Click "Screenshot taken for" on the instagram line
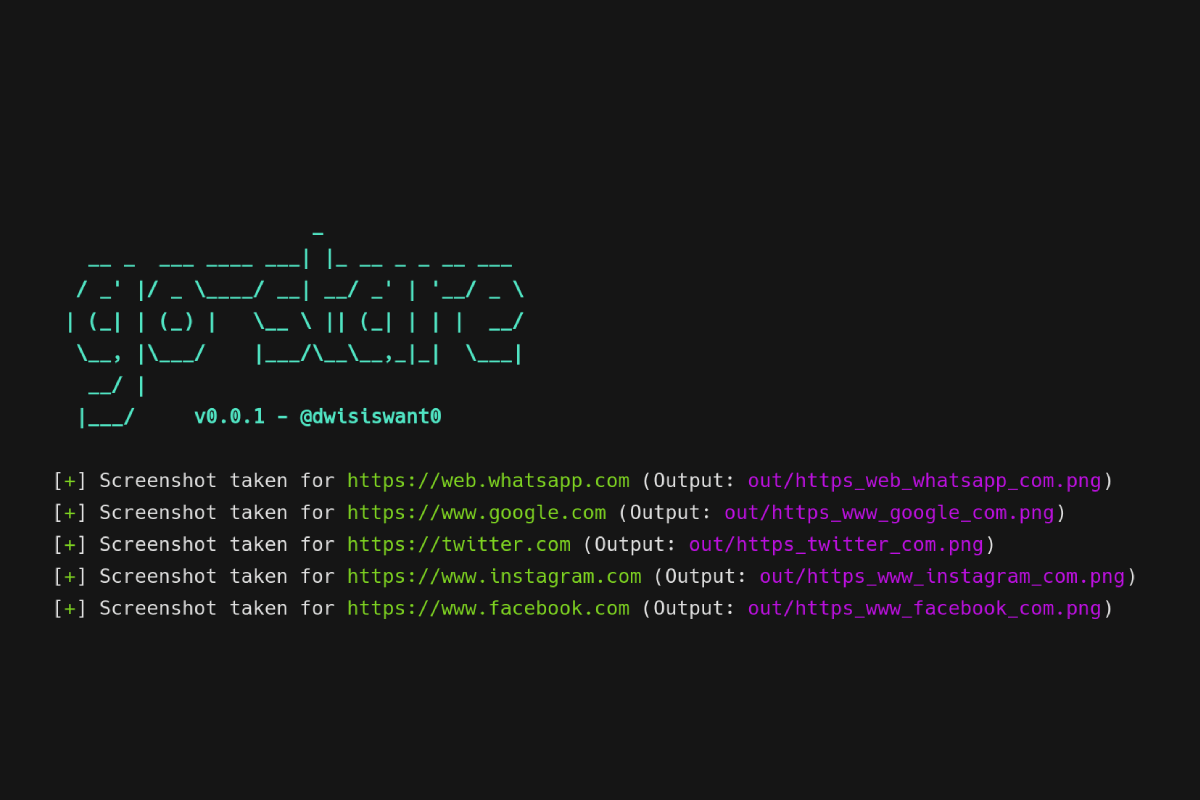 pyautogui.click(x=217, y=577)
